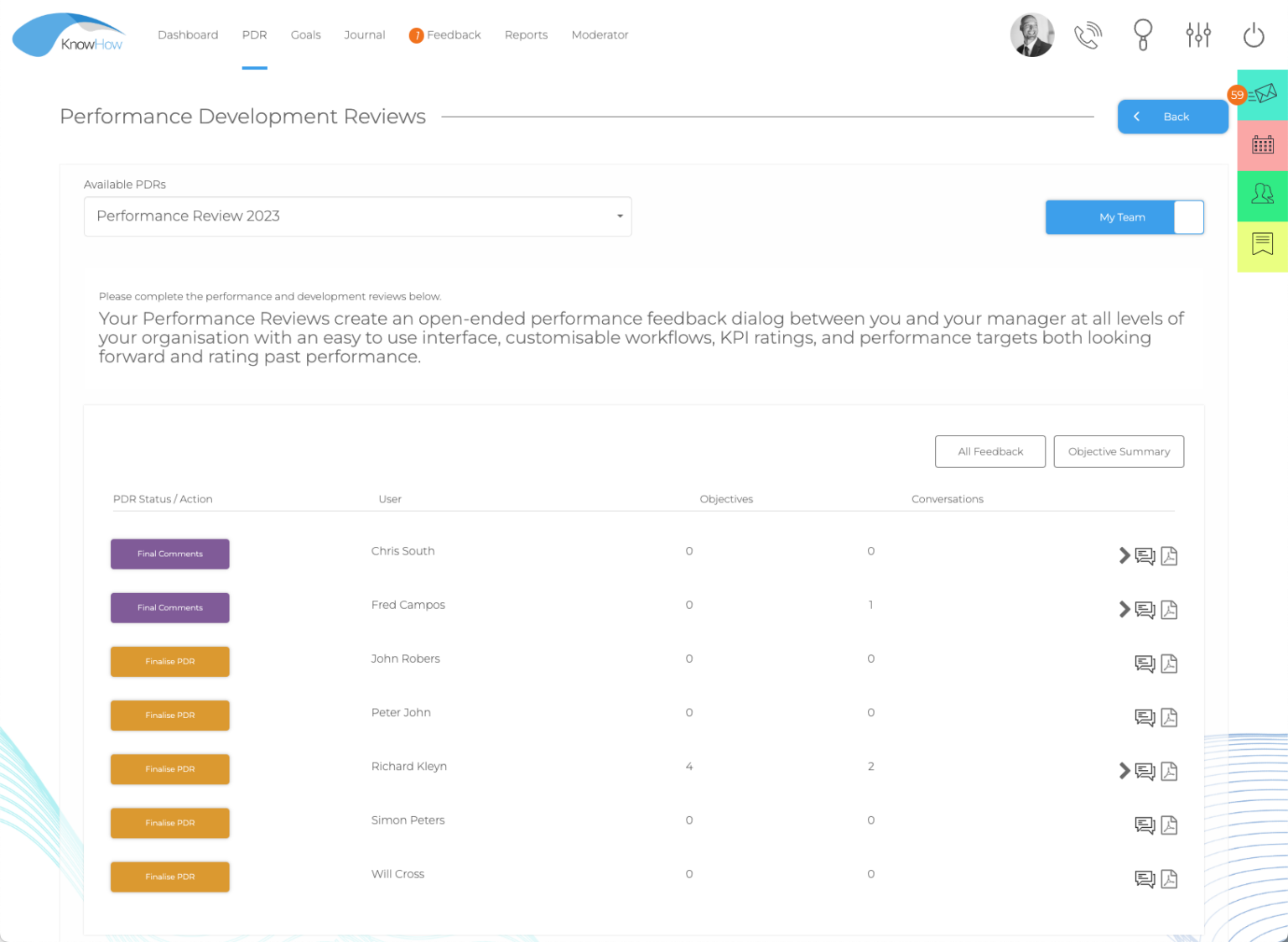Expand Fred Campos's row chevron
This screenshot has height=942, width=1288.
(x=1124, y=610)
